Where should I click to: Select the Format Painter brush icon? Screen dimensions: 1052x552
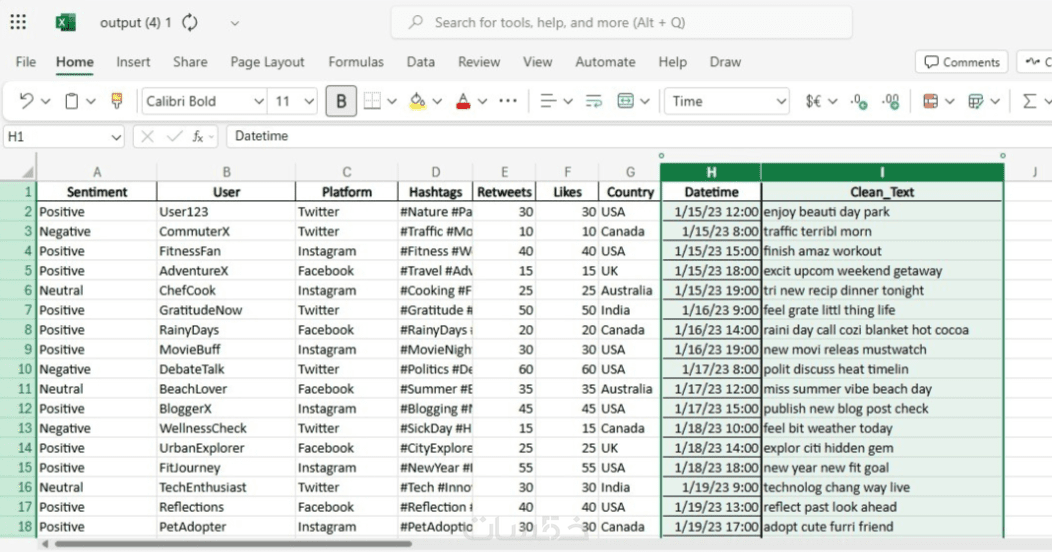tap(117, 101)
